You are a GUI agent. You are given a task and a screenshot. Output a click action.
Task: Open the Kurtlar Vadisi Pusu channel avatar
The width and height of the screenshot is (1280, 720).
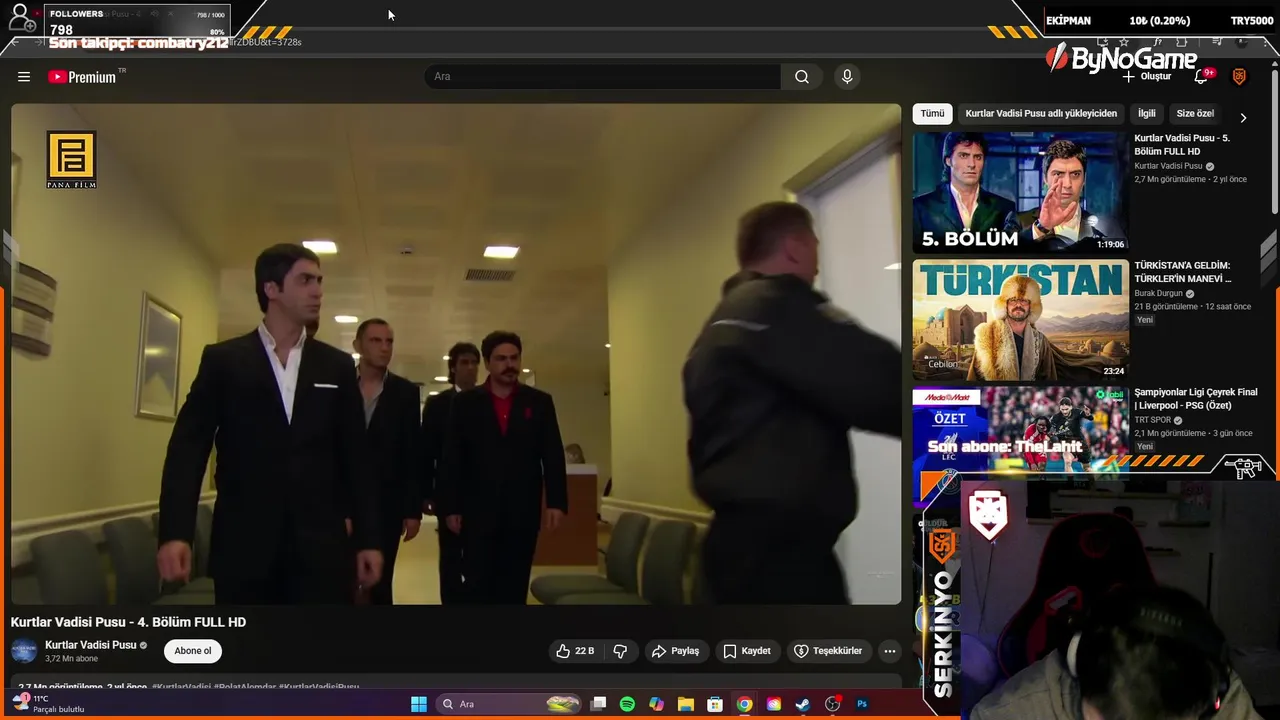point(24,651)
